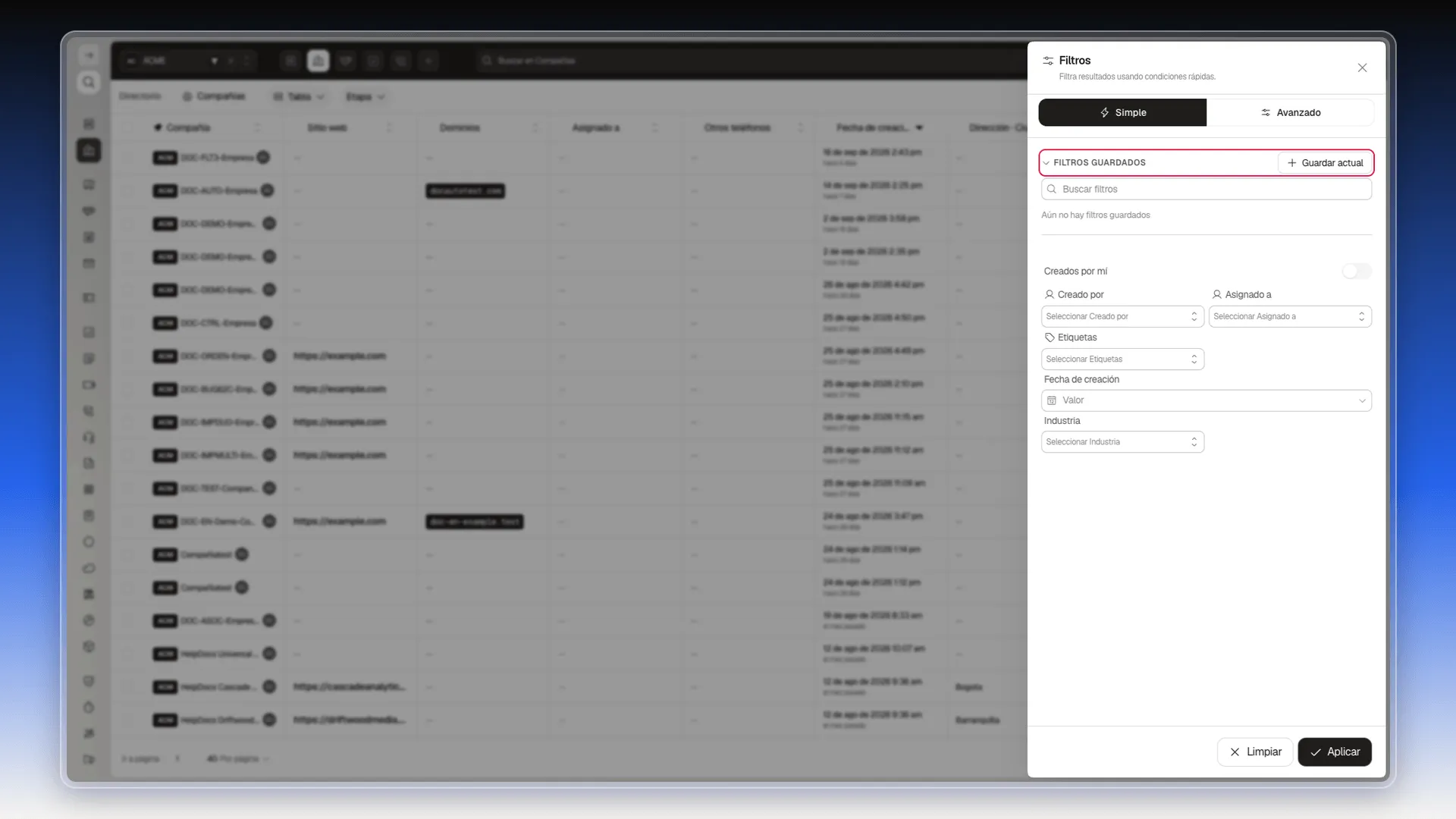Viewport: 1456px width, 819px height.
Task: Toggle Creados por mí switch
Action: click(x=1357, y=271)
